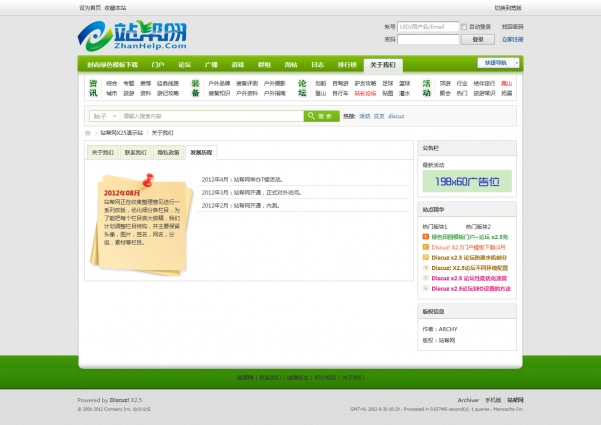Click the home icon in breadcrumb
The image size is (601, 425).
click(x=88, y=132)
